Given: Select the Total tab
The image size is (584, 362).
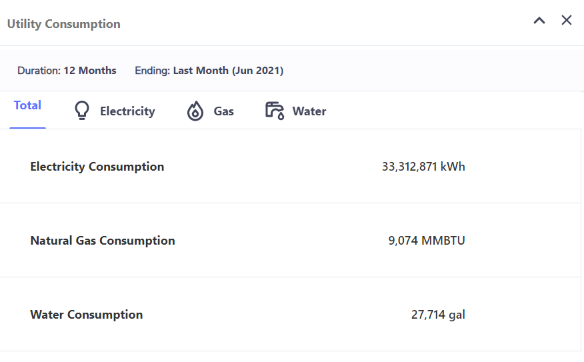Looking at the screenshot, I should point(28,105).
